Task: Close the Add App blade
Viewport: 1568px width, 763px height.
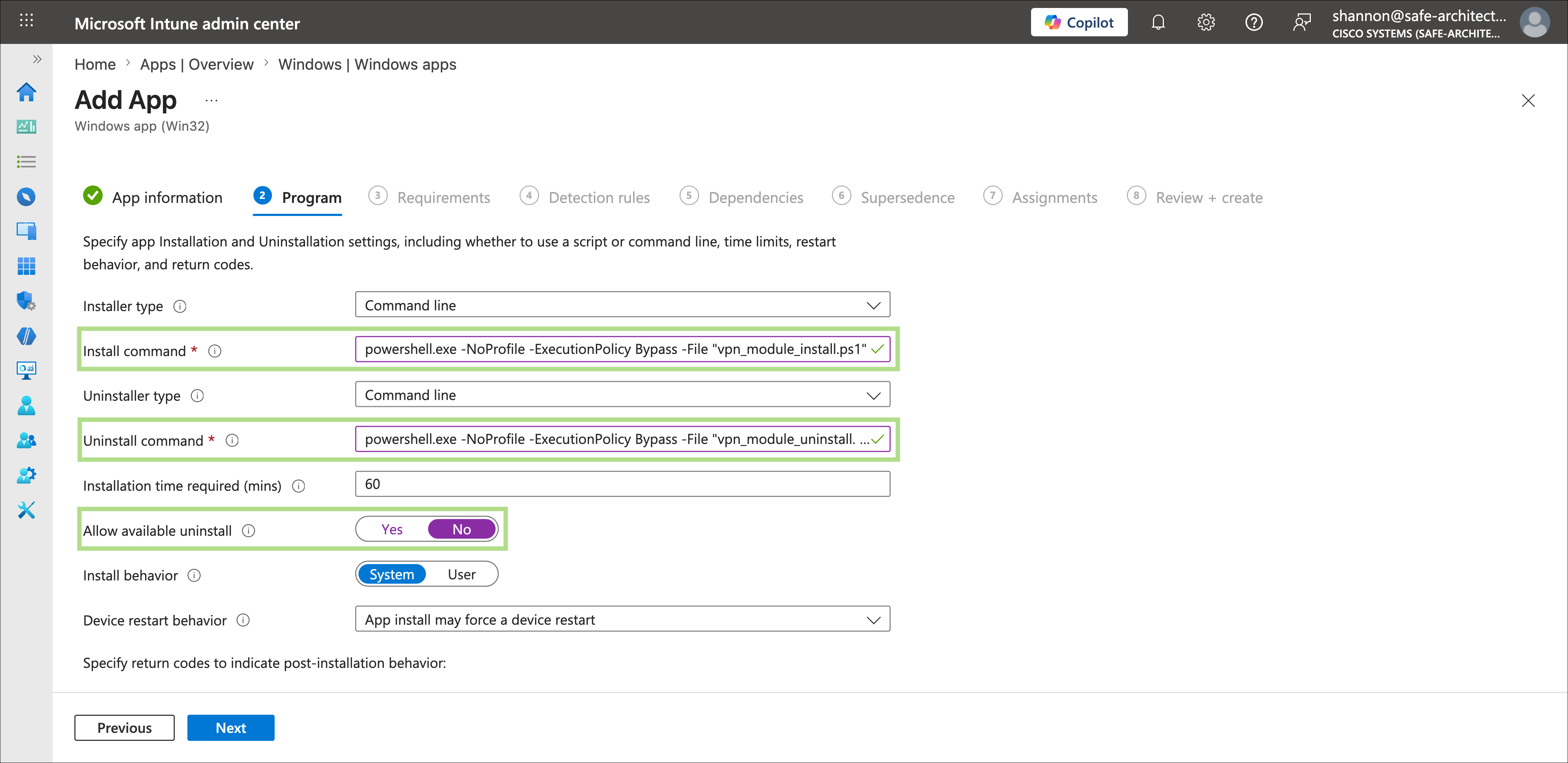Action: [1528, 101]
